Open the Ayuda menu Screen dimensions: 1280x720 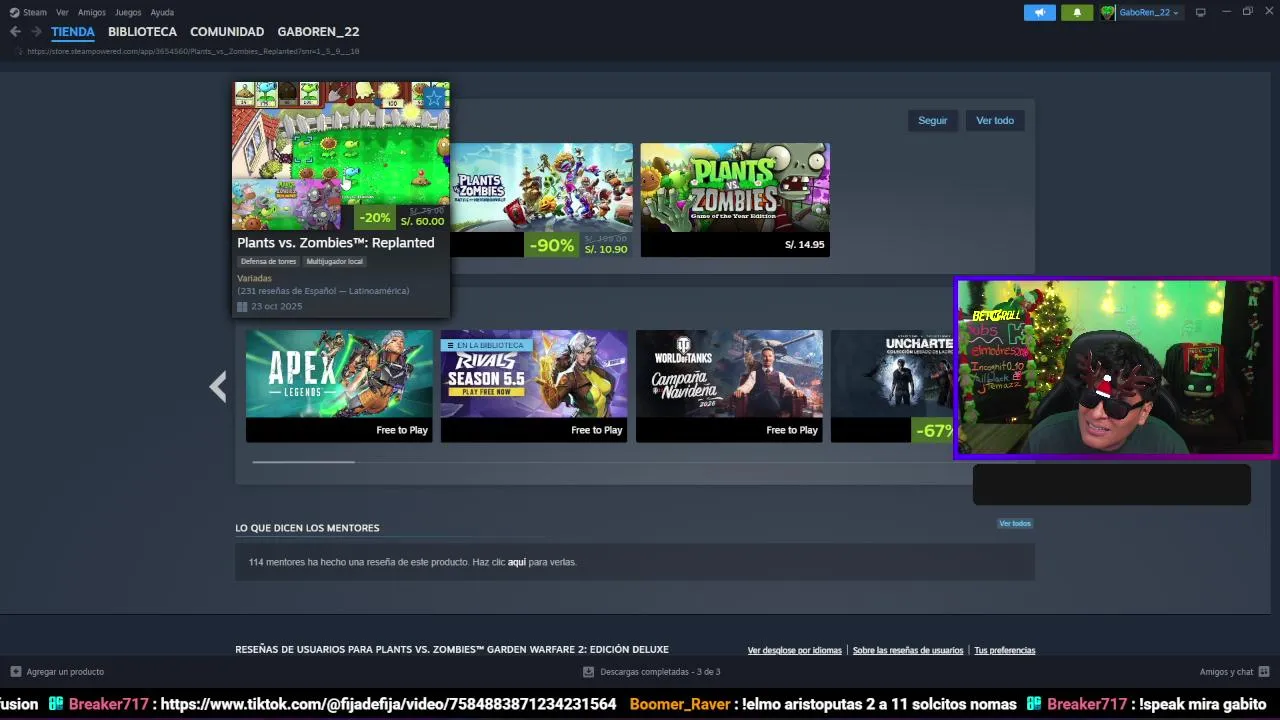point(162,12)
